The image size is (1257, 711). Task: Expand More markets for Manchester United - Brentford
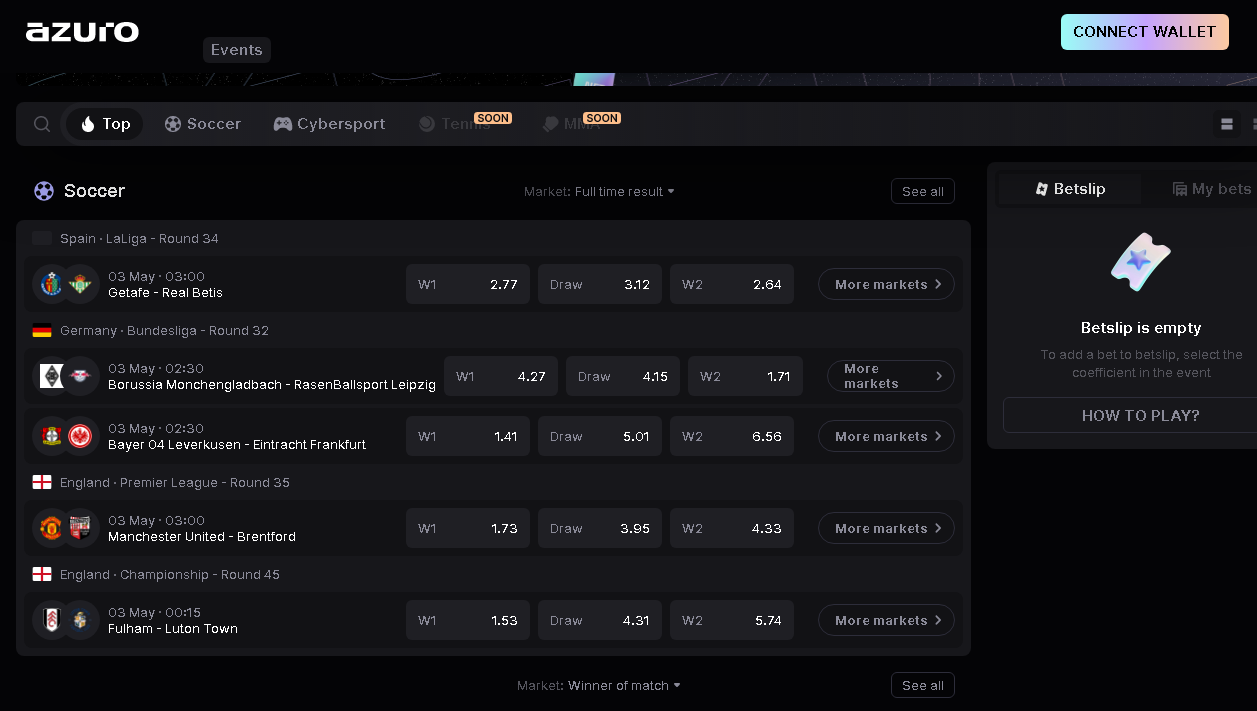[x=886, y=528]
